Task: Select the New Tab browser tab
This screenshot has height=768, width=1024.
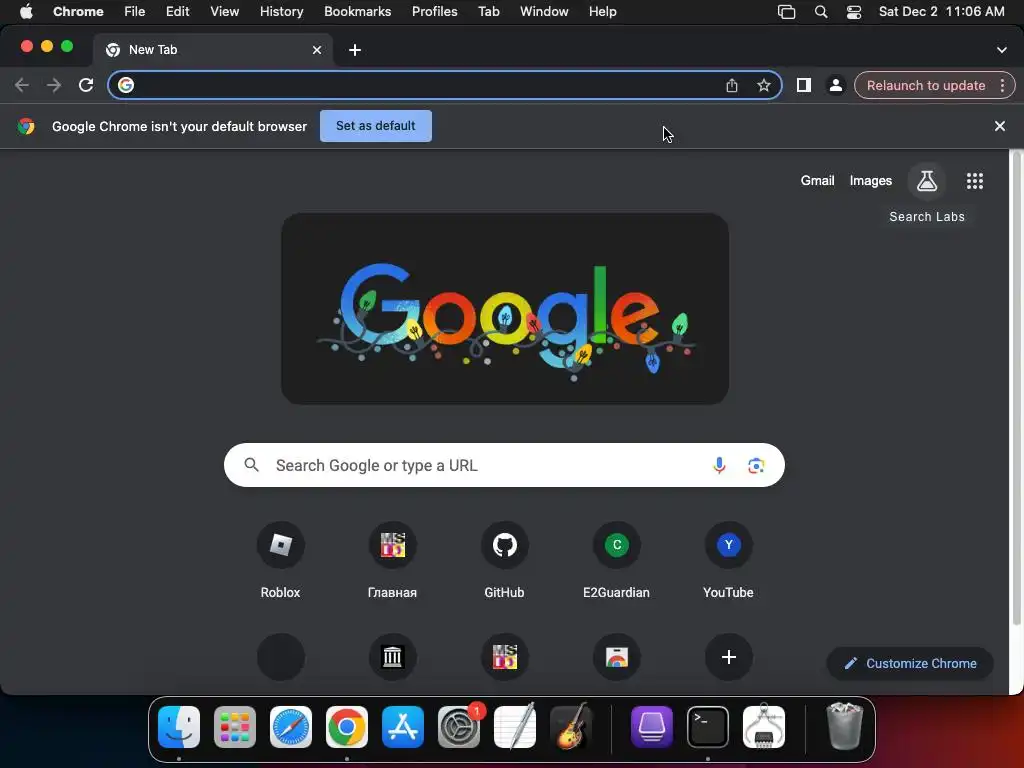Action: pos(212,50)
